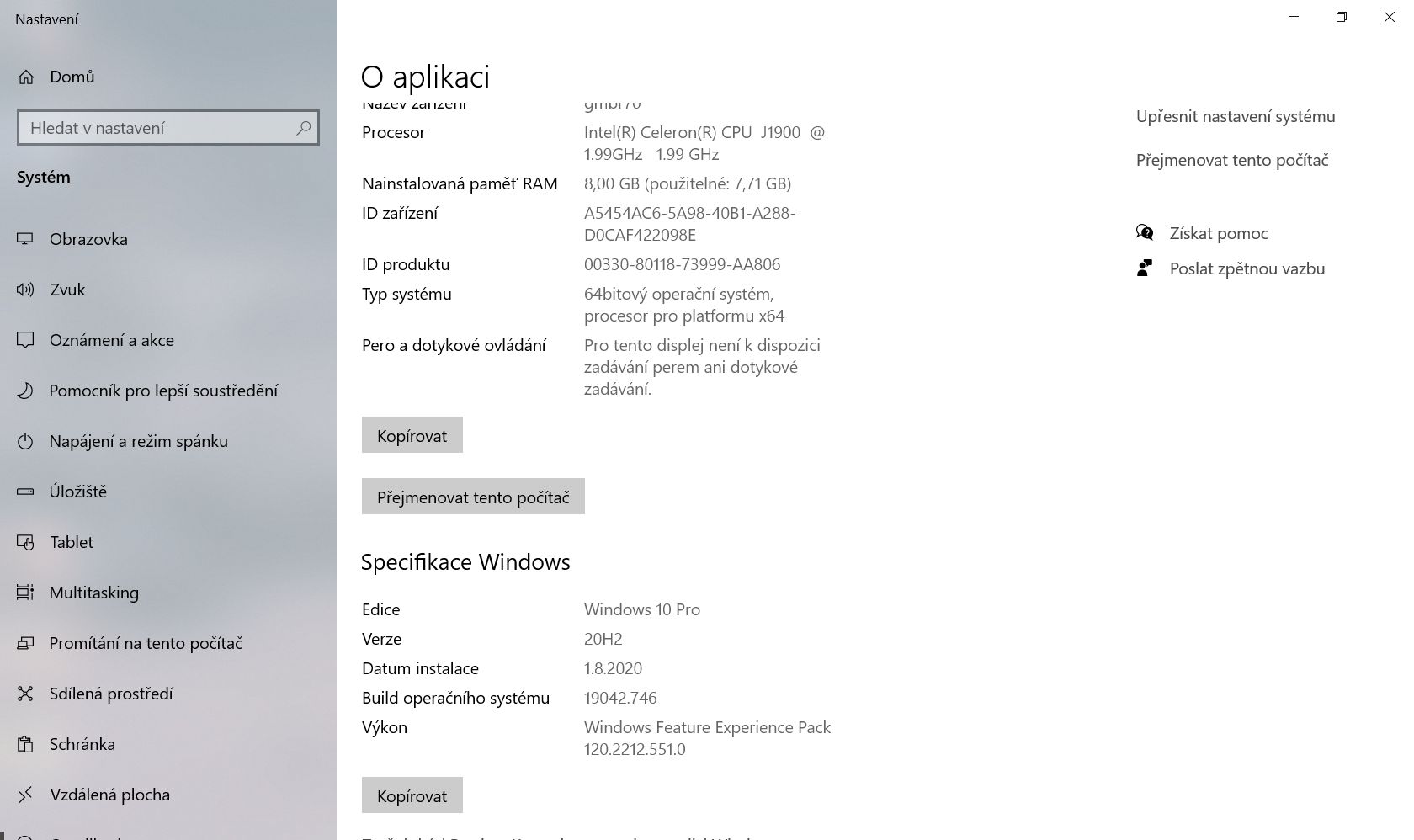Screen dimensions: 1414x840
Task: Click the install date 1.8.2020
Action: point(613,668)
